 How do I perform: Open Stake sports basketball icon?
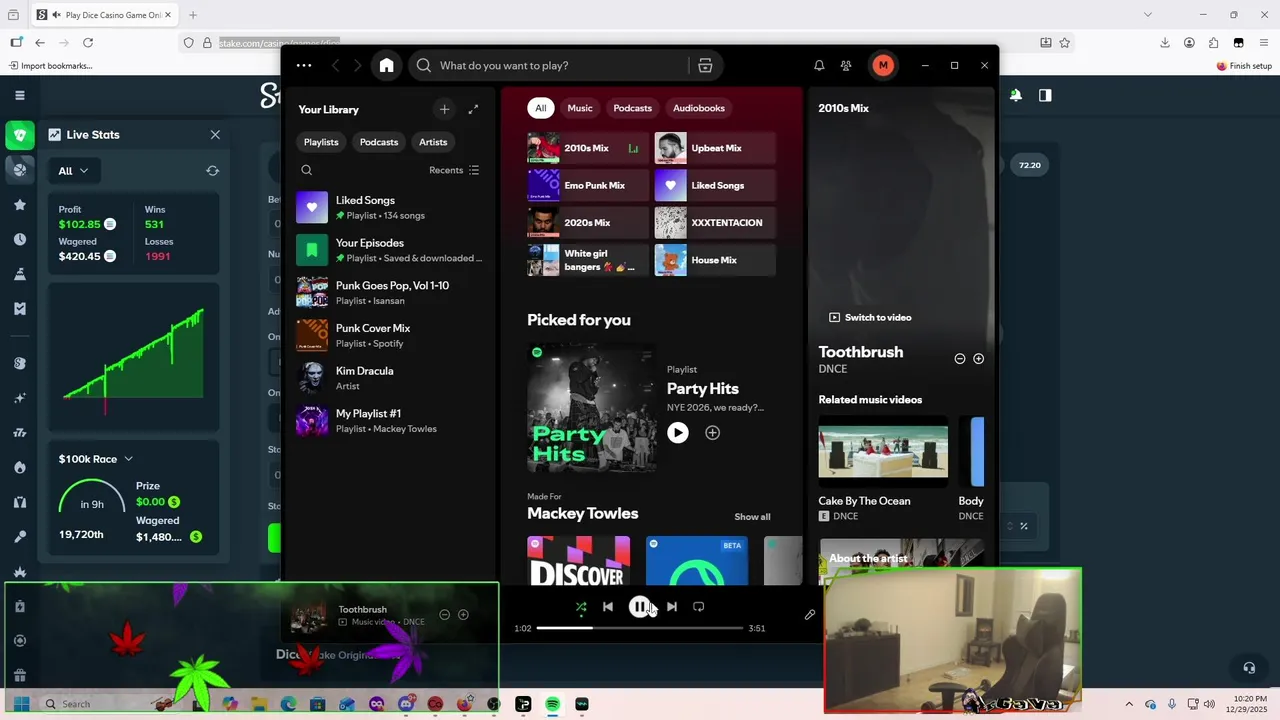pyautogui.click(x=20, y=169)
